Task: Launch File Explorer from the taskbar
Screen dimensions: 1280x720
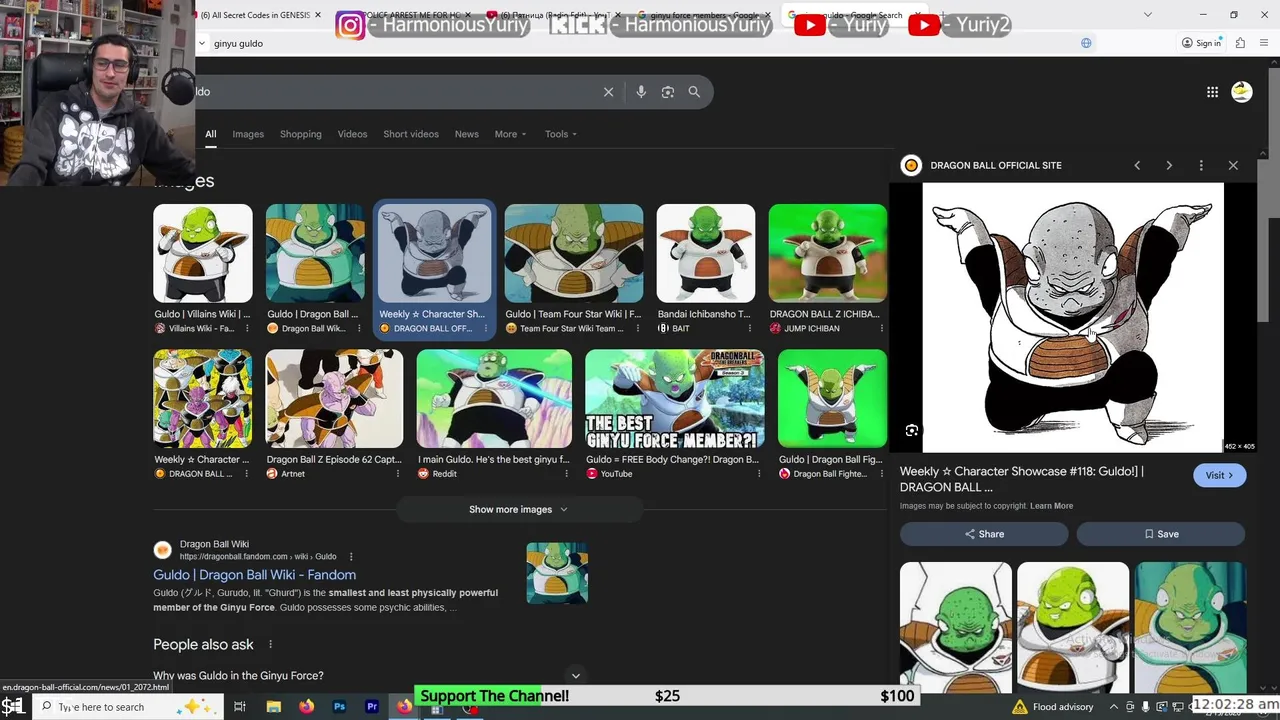Action: [x=273, y=707]
